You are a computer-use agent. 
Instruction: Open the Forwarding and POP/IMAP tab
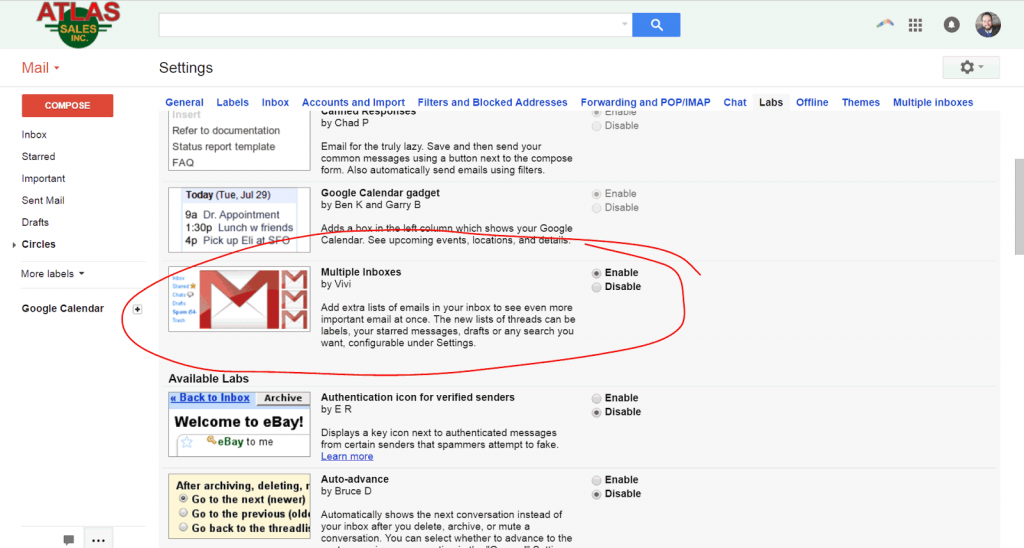click(645, 103)
